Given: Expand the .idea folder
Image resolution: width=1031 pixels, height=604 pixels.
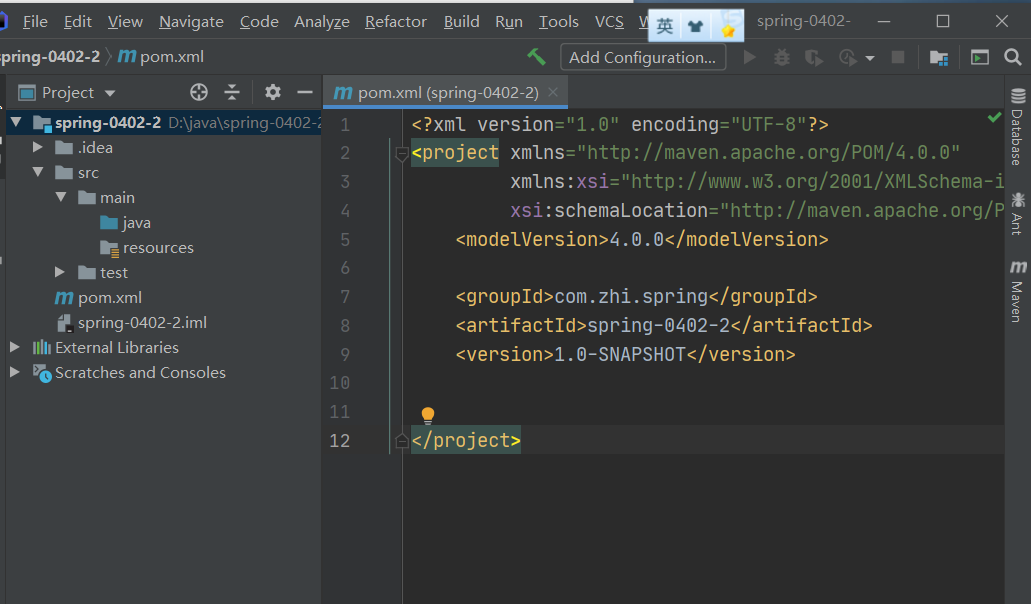Looking at the screenshot, I should pyautogui.click(x=38, y=148).
